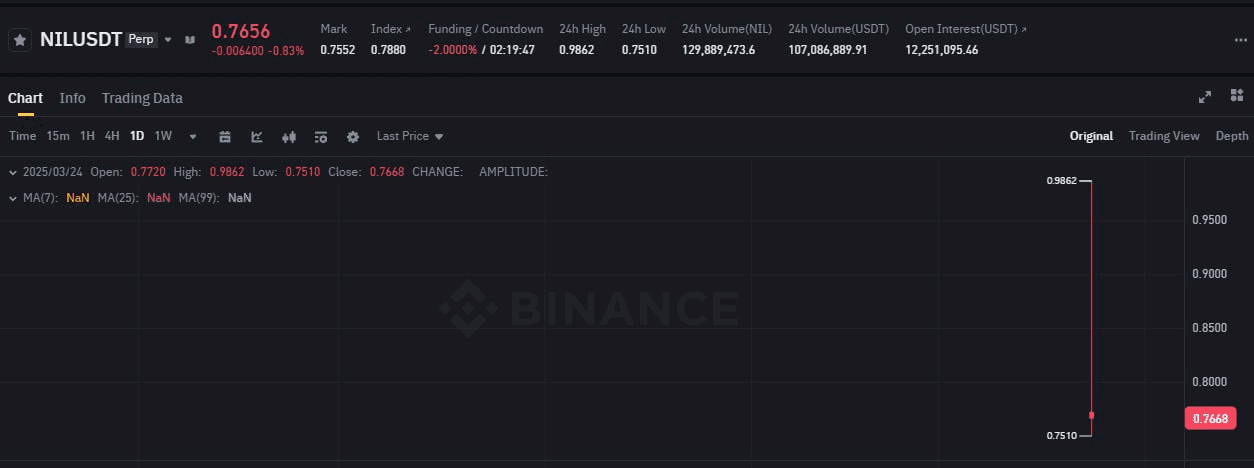
Task: Add NILUSDT to favorites with the star icon
Action: (19, 40)
